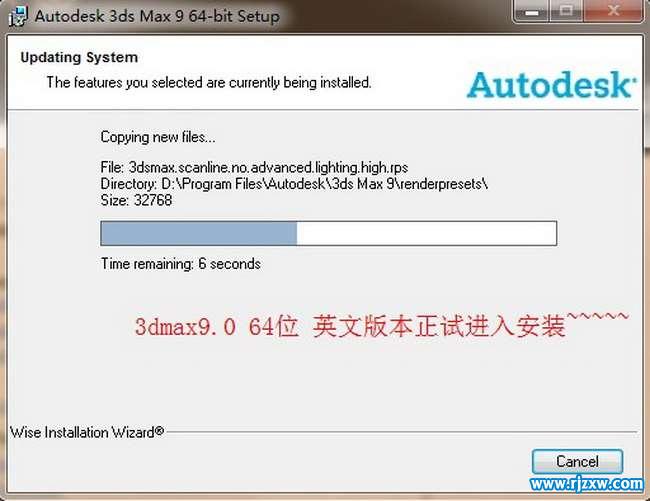Click the registered trademark symbol after Wizard
The width and height of the screenshot is (650, 501).
click(x=159, y=431)
